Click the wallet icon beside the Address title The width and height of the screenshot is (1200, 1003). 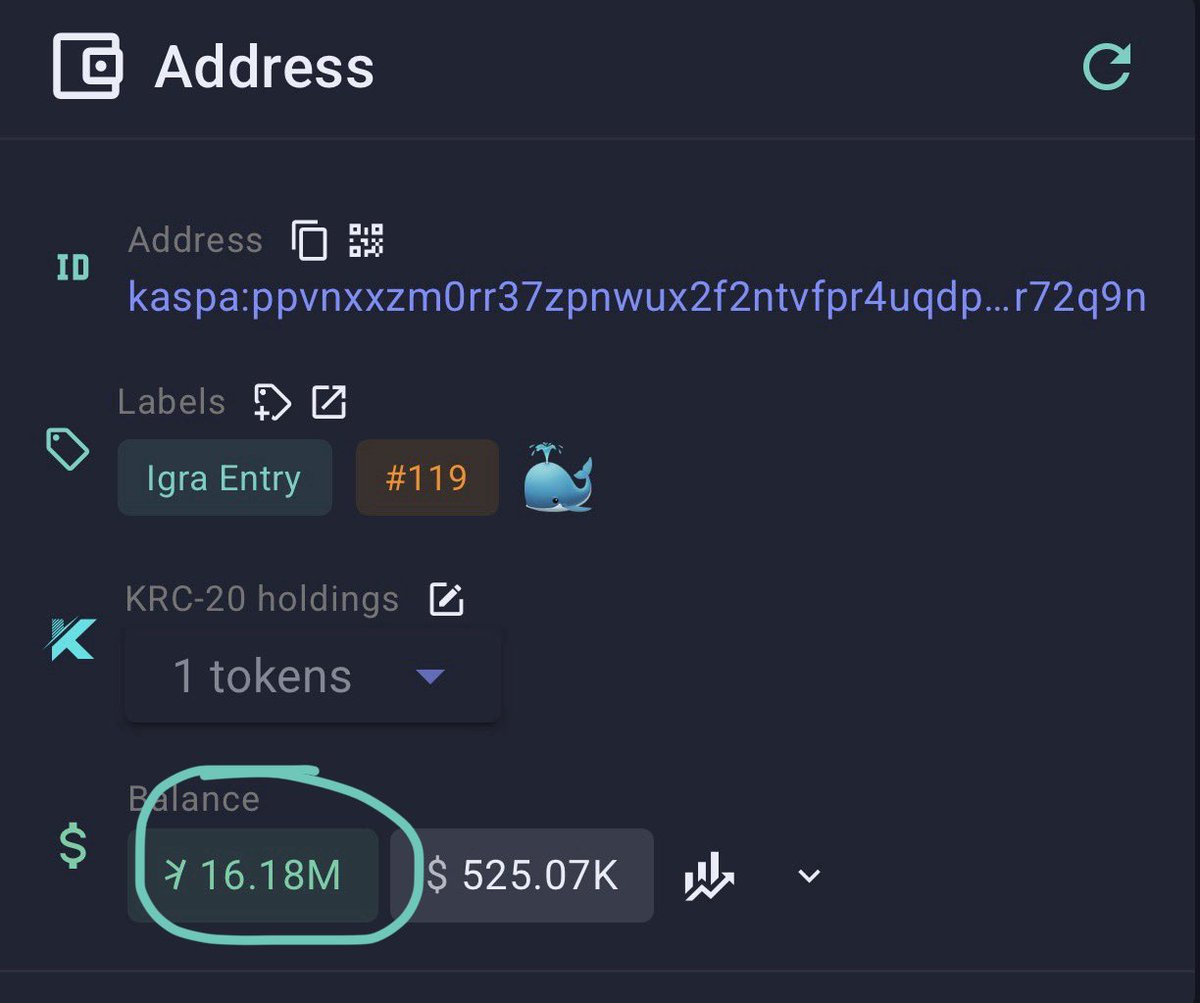pyautogui.click(x=88, y=67)
